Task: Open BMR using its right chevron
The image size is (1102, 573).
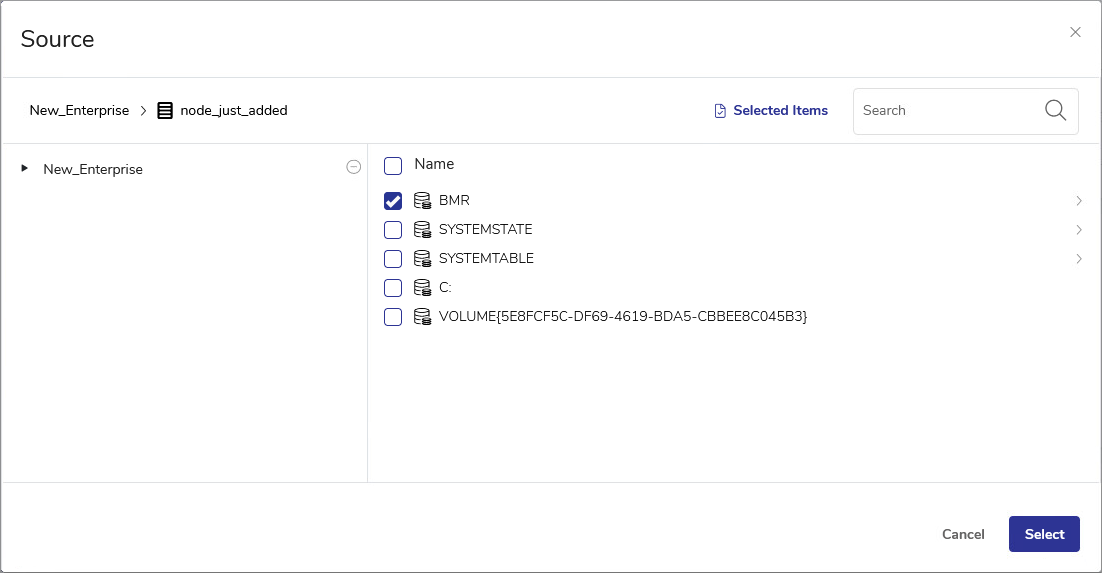Action: pyautogui.click(x=1079, y=201)
